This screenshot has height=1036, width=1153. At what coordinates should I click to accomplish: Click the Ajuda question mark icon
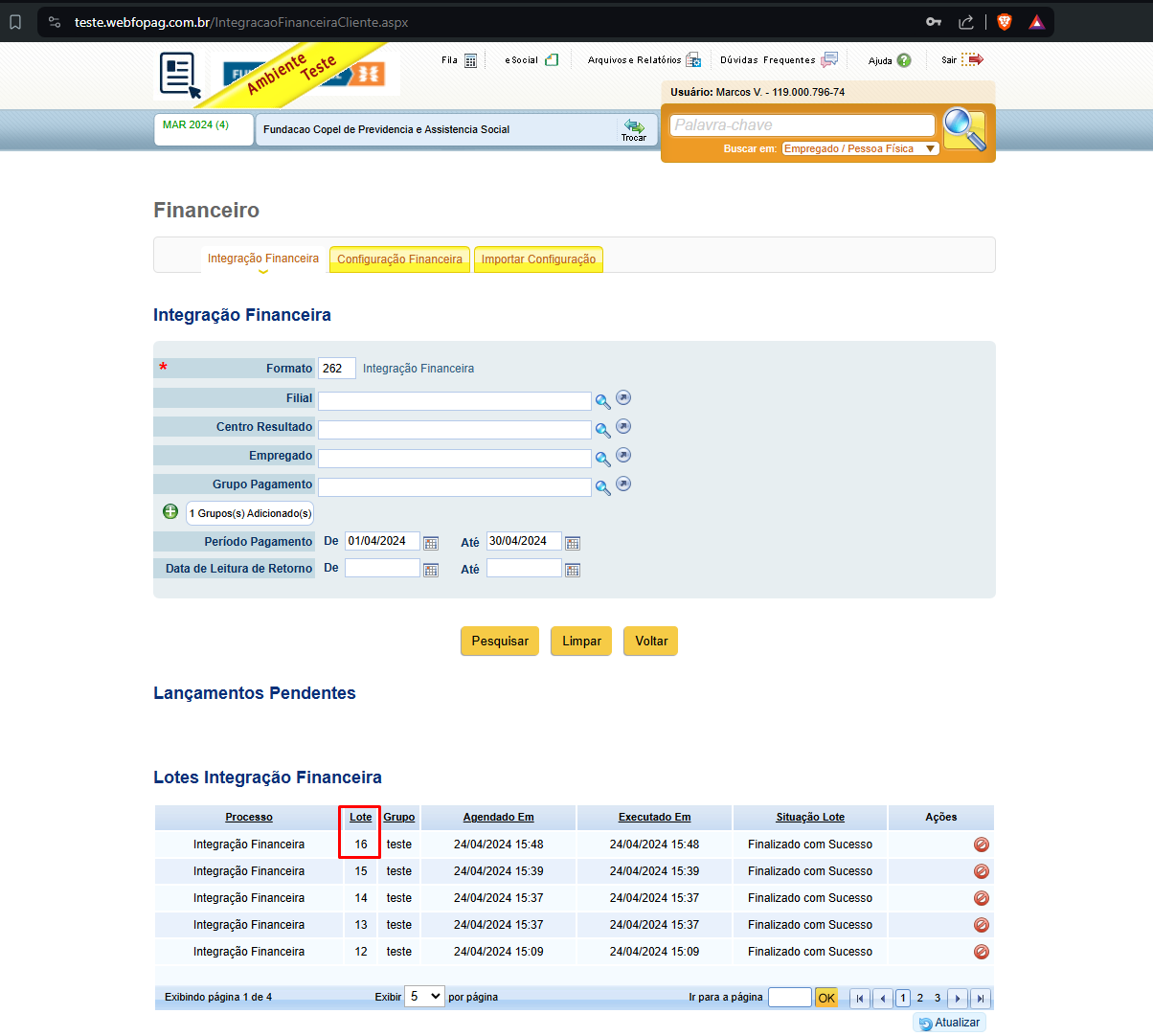[x=904, y=60]
